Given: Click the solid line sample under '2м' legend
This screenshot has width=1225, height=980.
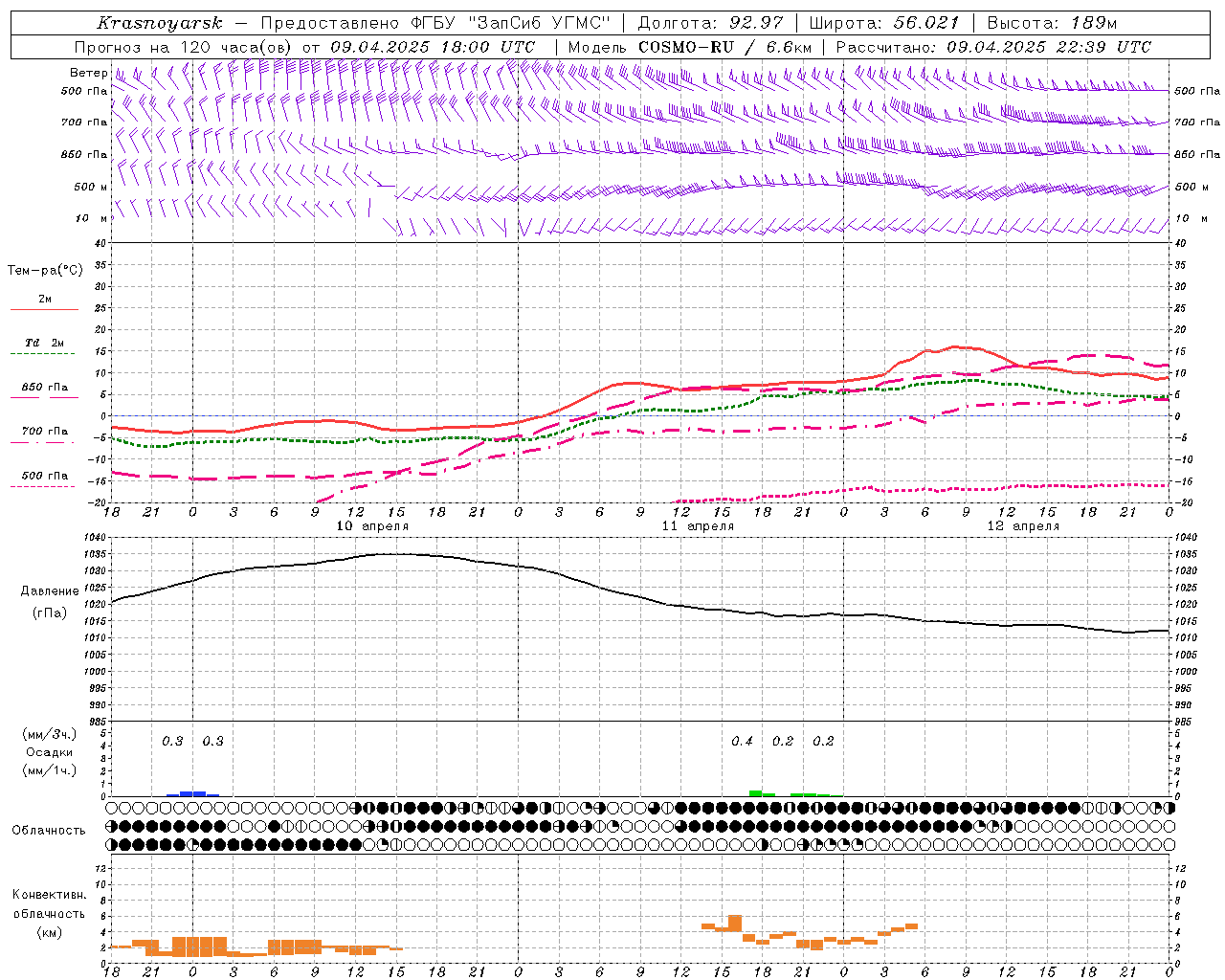Looking at the screenshot, I should (44, 310).
